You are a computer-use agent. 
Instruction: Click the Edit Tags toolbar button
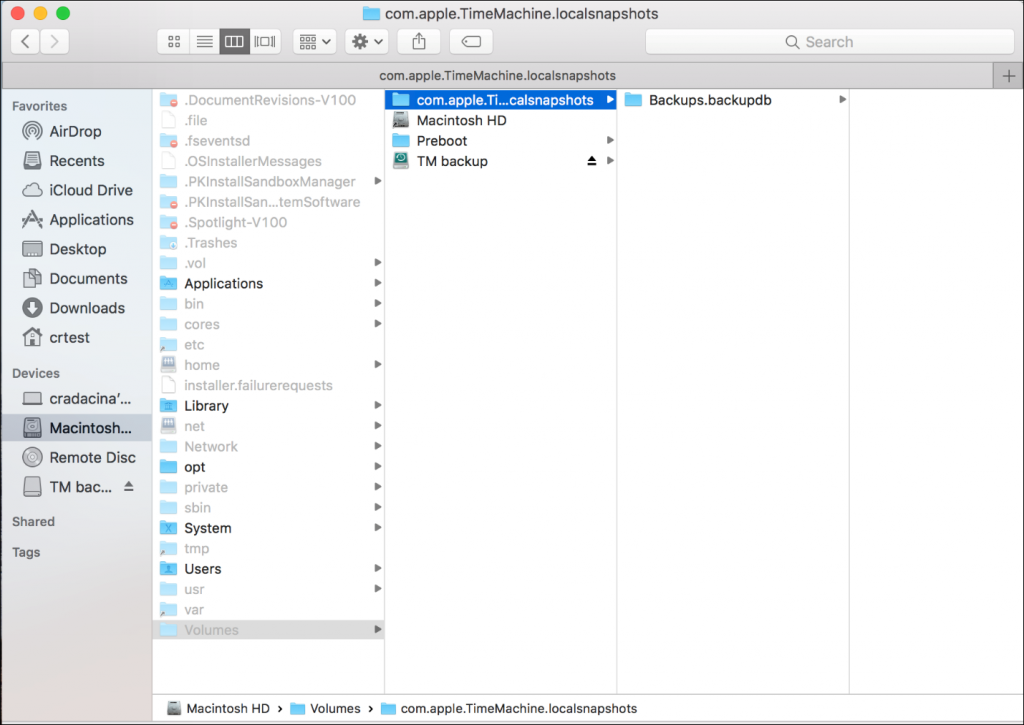(471, 42)
